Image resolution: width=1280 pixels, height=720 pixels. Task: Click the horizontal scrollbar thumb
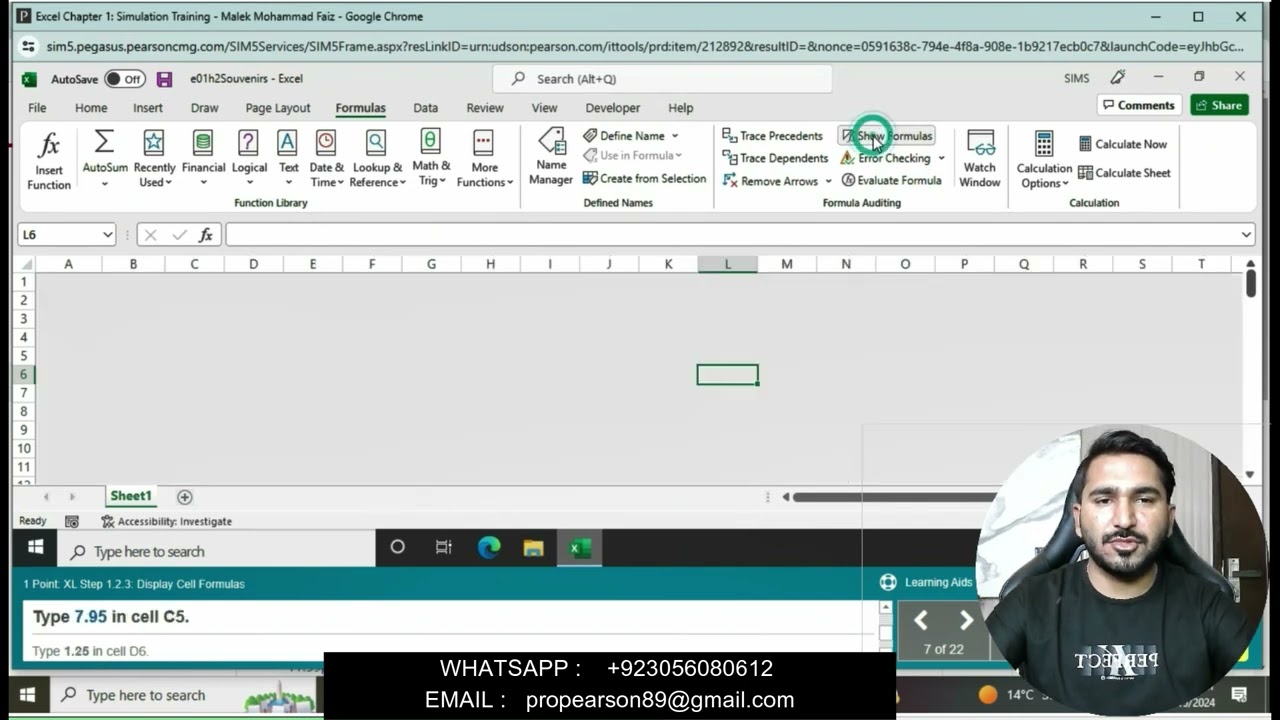click(895, 497)
